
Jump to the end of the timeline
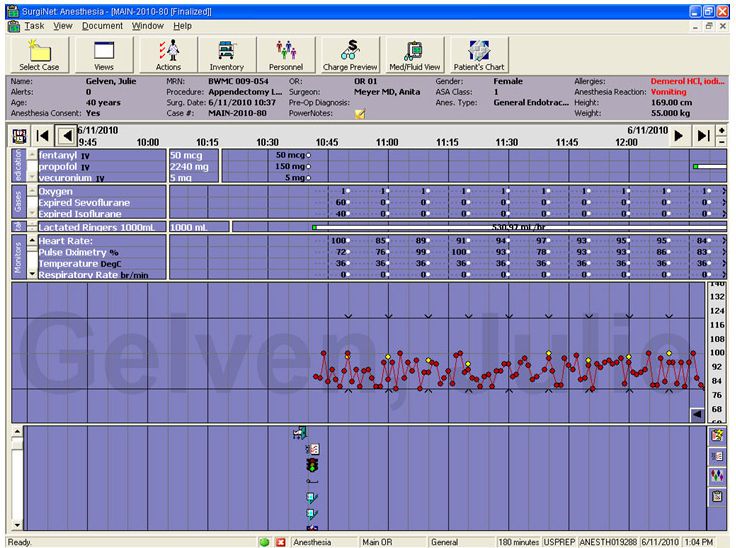coord(703,136)
